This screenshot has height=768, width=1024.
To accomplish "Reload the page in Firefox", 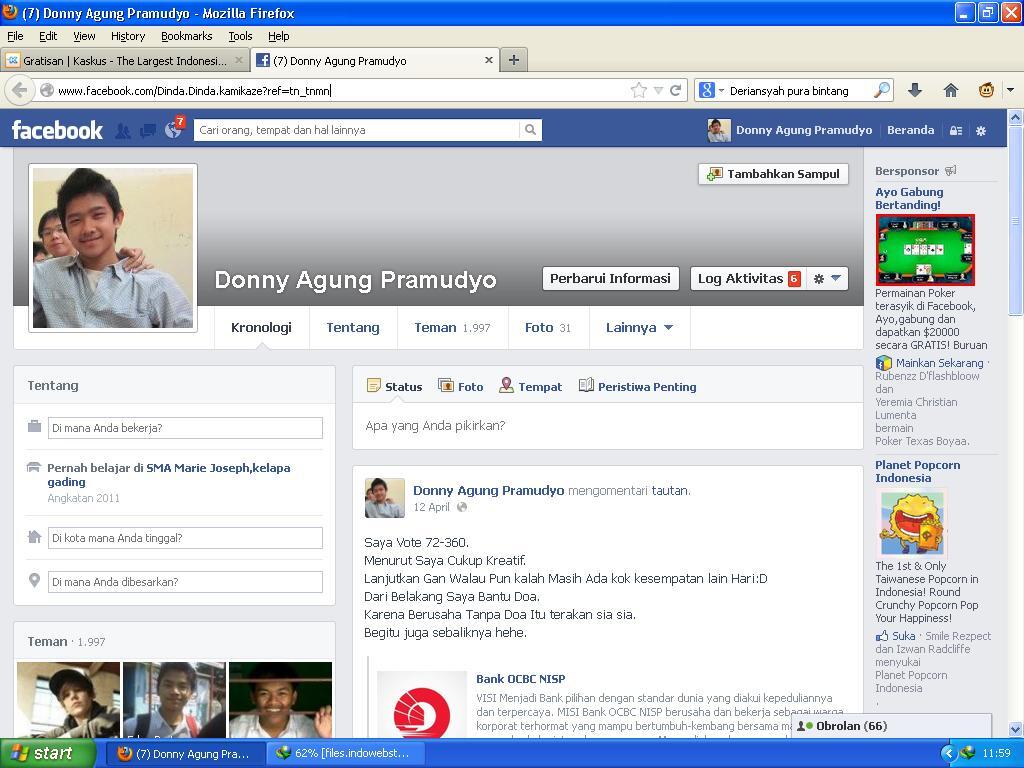I will click(x=675, y=90).
